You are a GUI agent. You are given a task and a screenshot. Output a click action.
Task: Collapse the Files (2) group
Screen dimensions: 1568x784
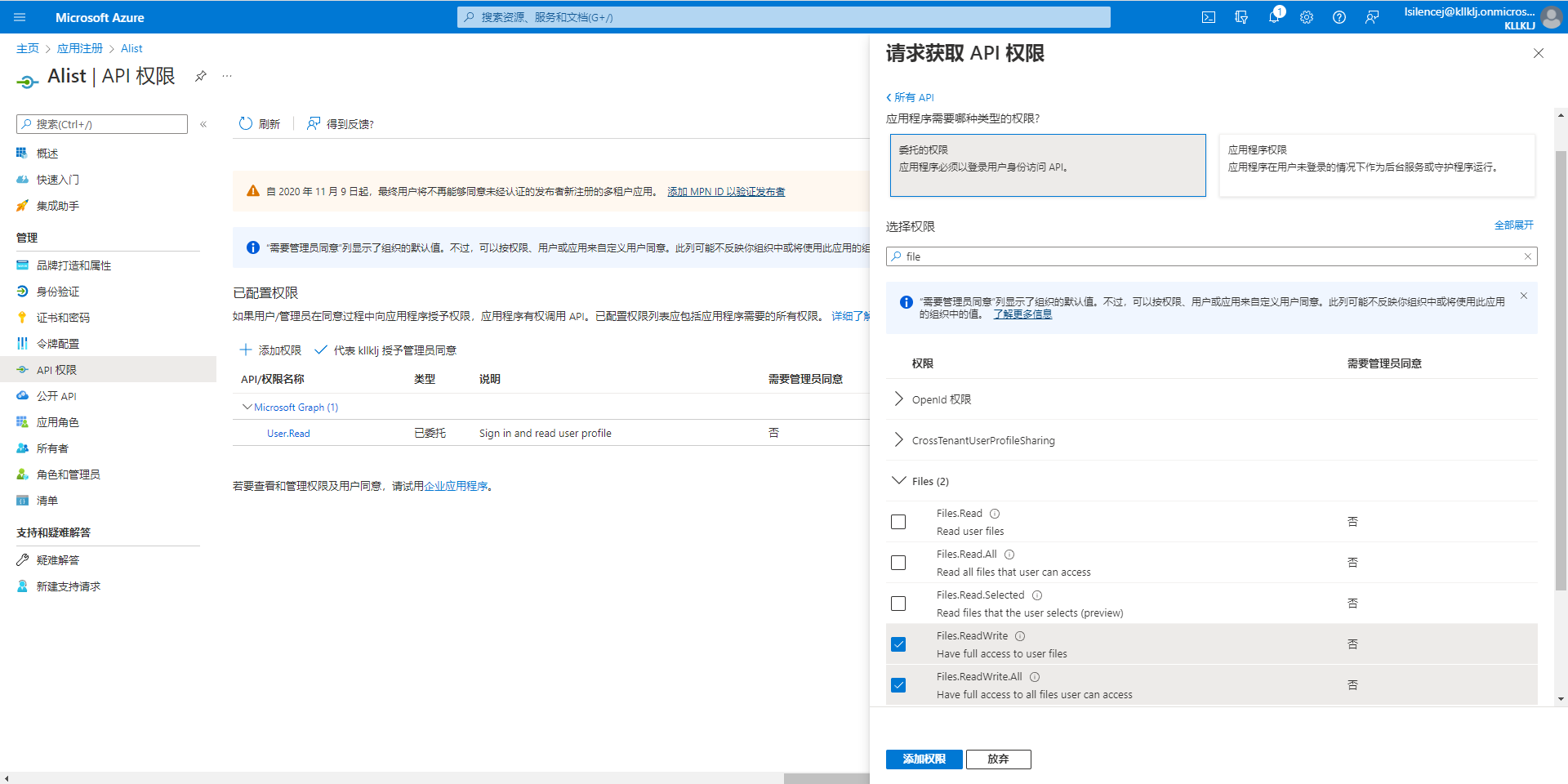[x=899, y=481]
